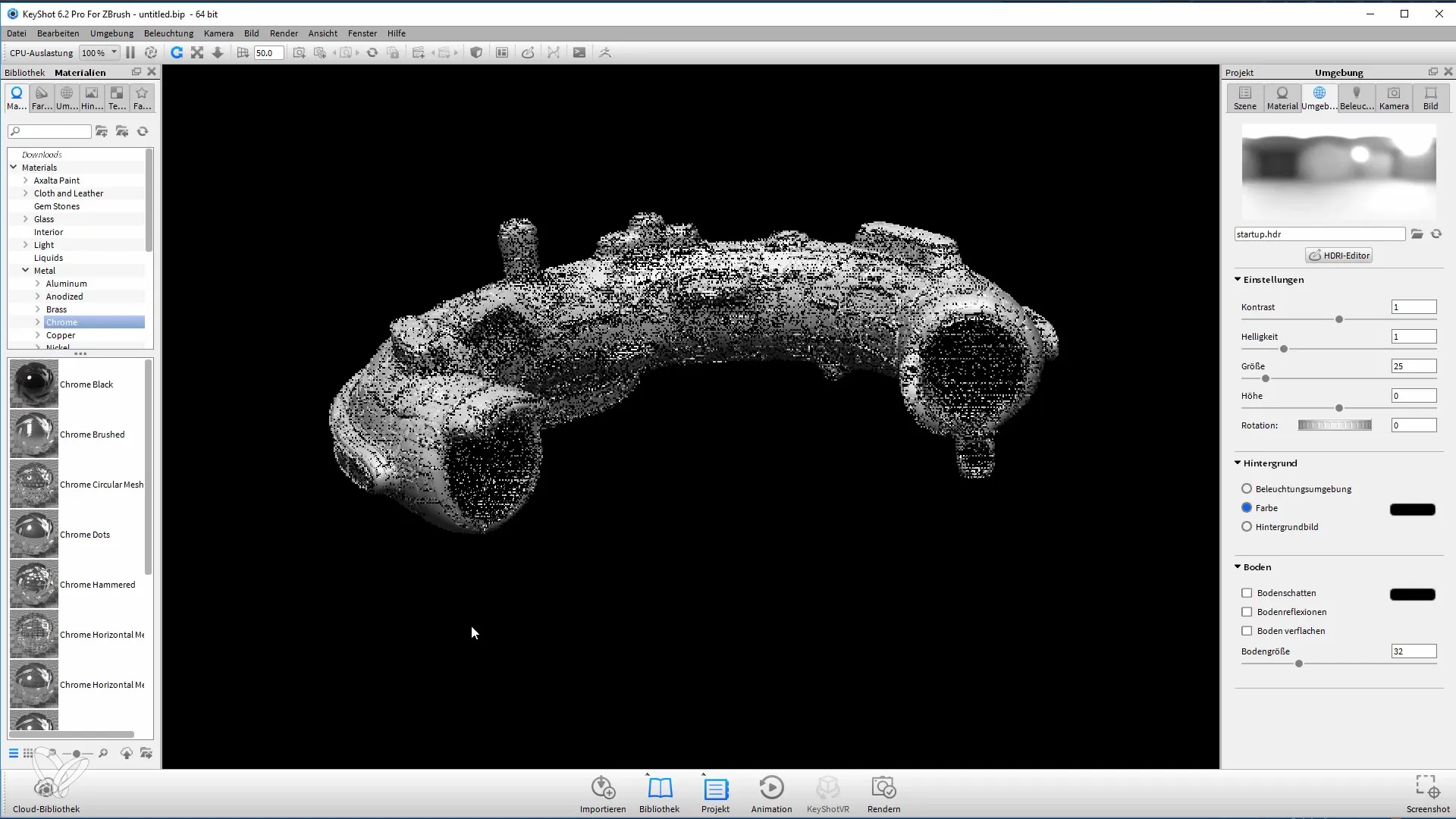
Task: Click the Chrome Hammered material thumbnail
Action: coord(34,584)
